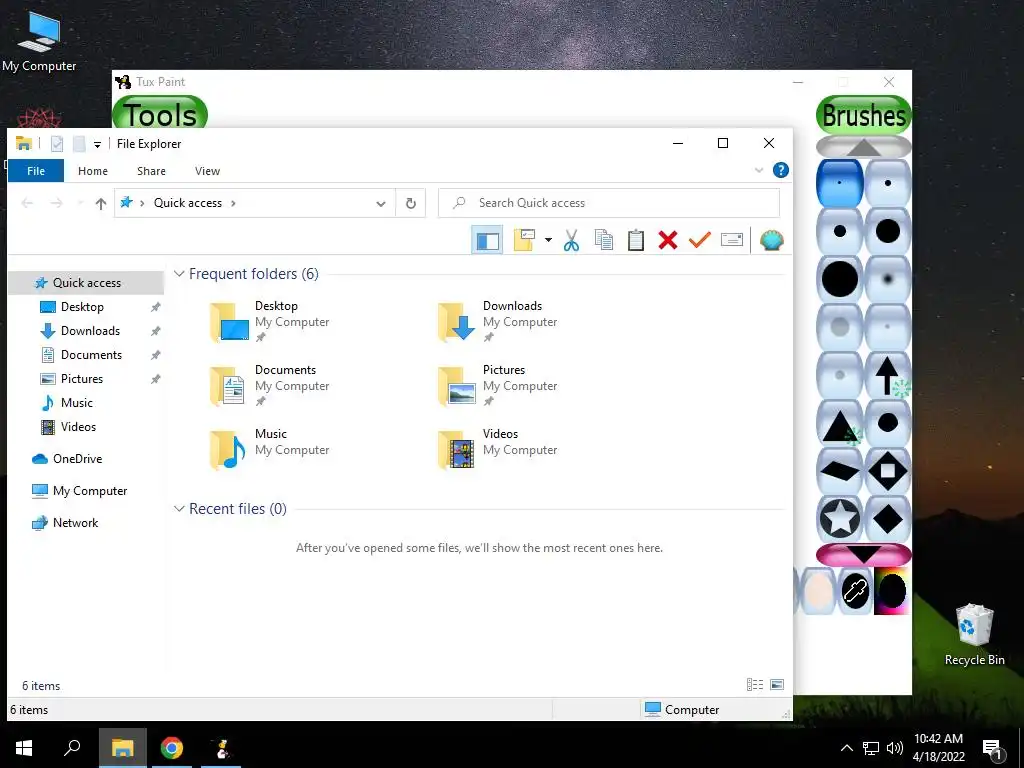Click the Chrome icon in the taskbar

coord(172,748)
